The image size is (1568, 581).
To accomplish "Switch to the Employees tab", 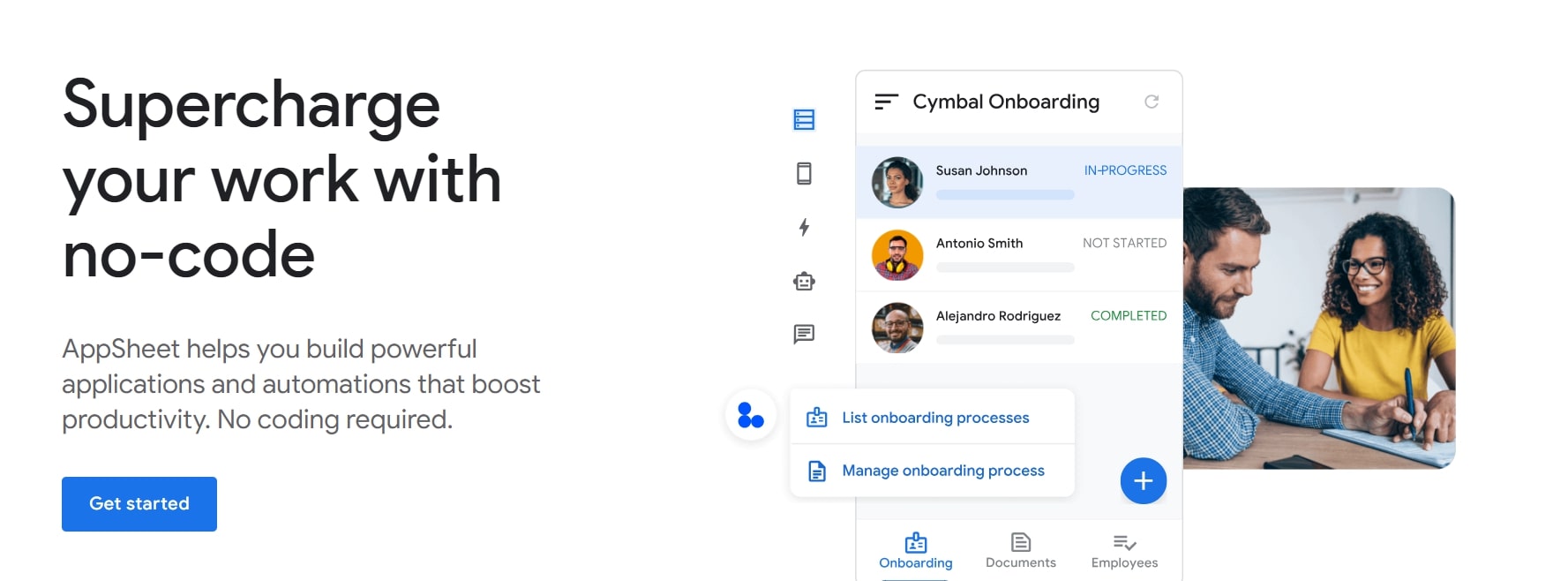I will coord(1124,551).
